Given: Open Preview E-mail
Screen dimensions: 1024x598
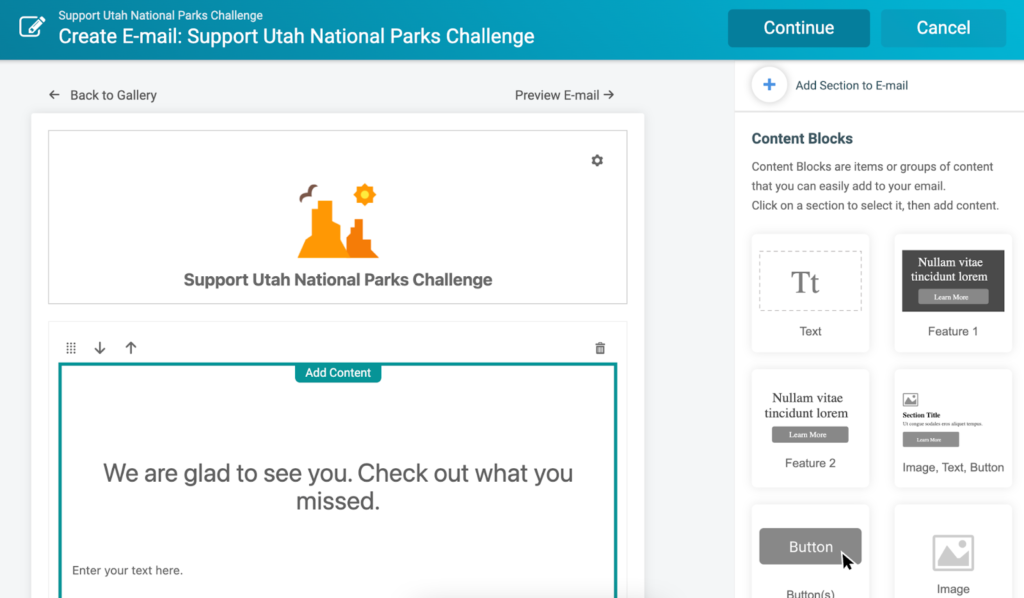Looking at the screenshot, I should tap(564, 95).
